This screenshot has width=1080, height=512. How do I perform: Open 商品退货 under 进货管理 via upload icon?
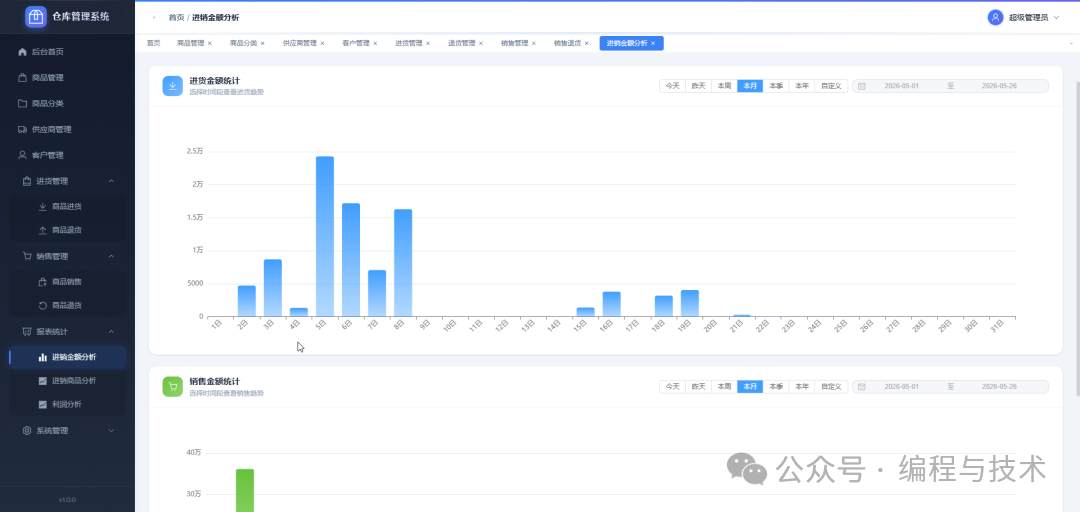pyautogui.click(x=43, y=229)
